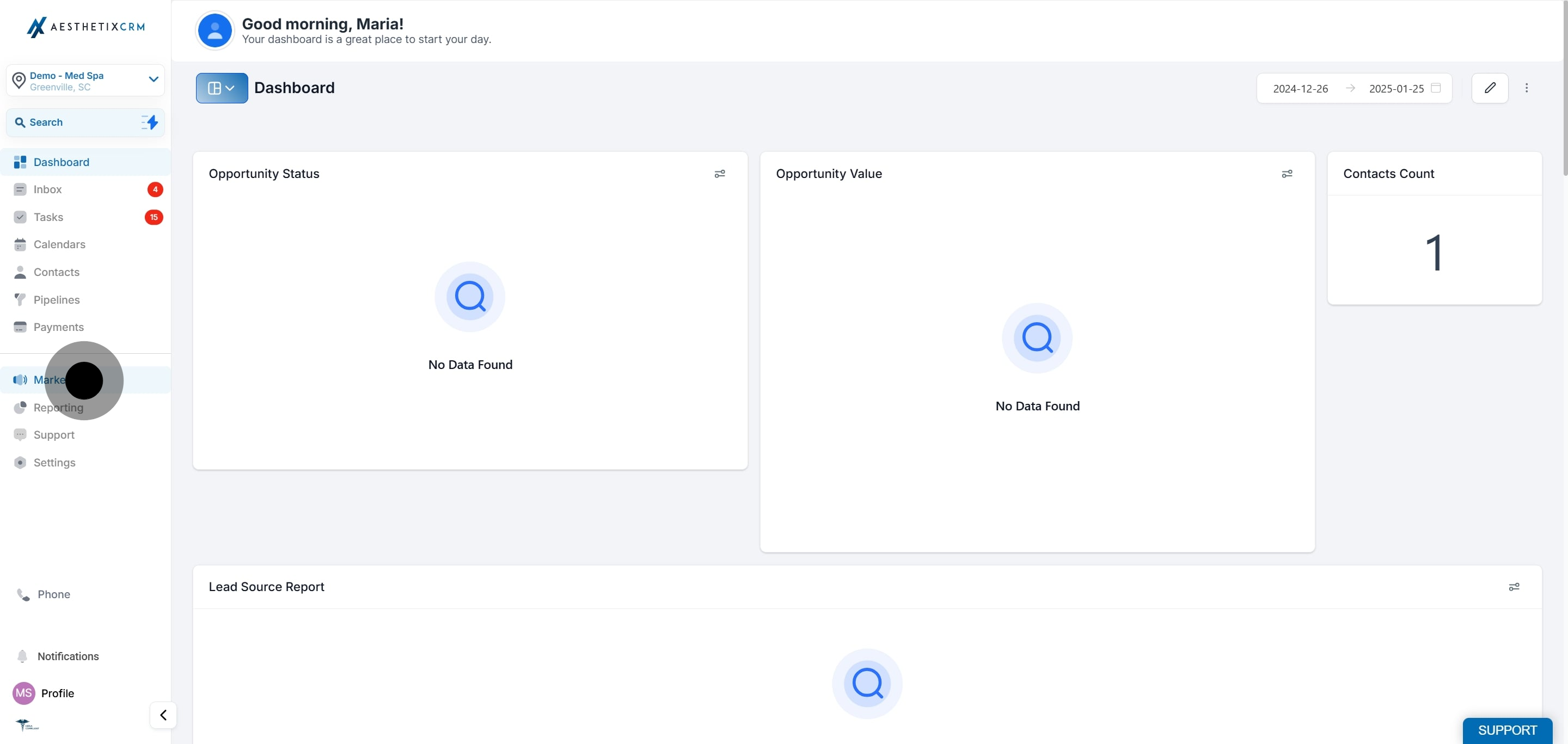Navigate to Pipelines page
Screen dimensions: 1568x744
coord(56,300)
